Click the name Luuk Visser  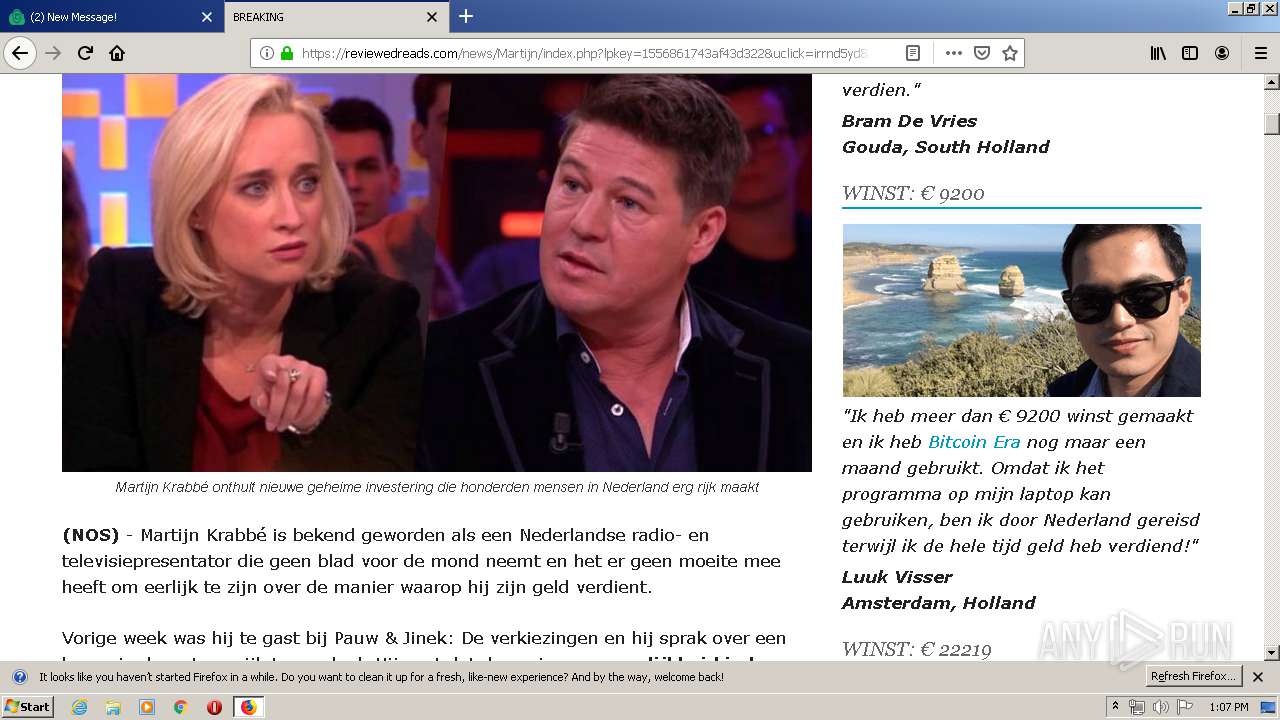pos(897,577)
